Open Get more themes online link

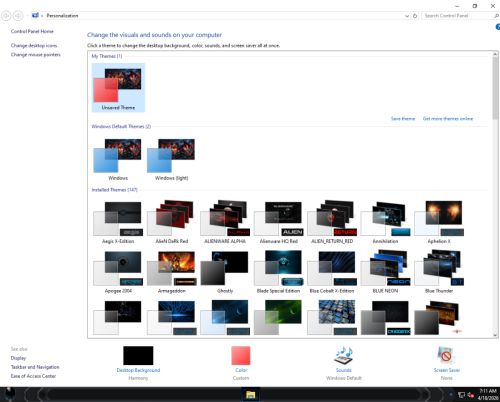[x=448, y=119]
